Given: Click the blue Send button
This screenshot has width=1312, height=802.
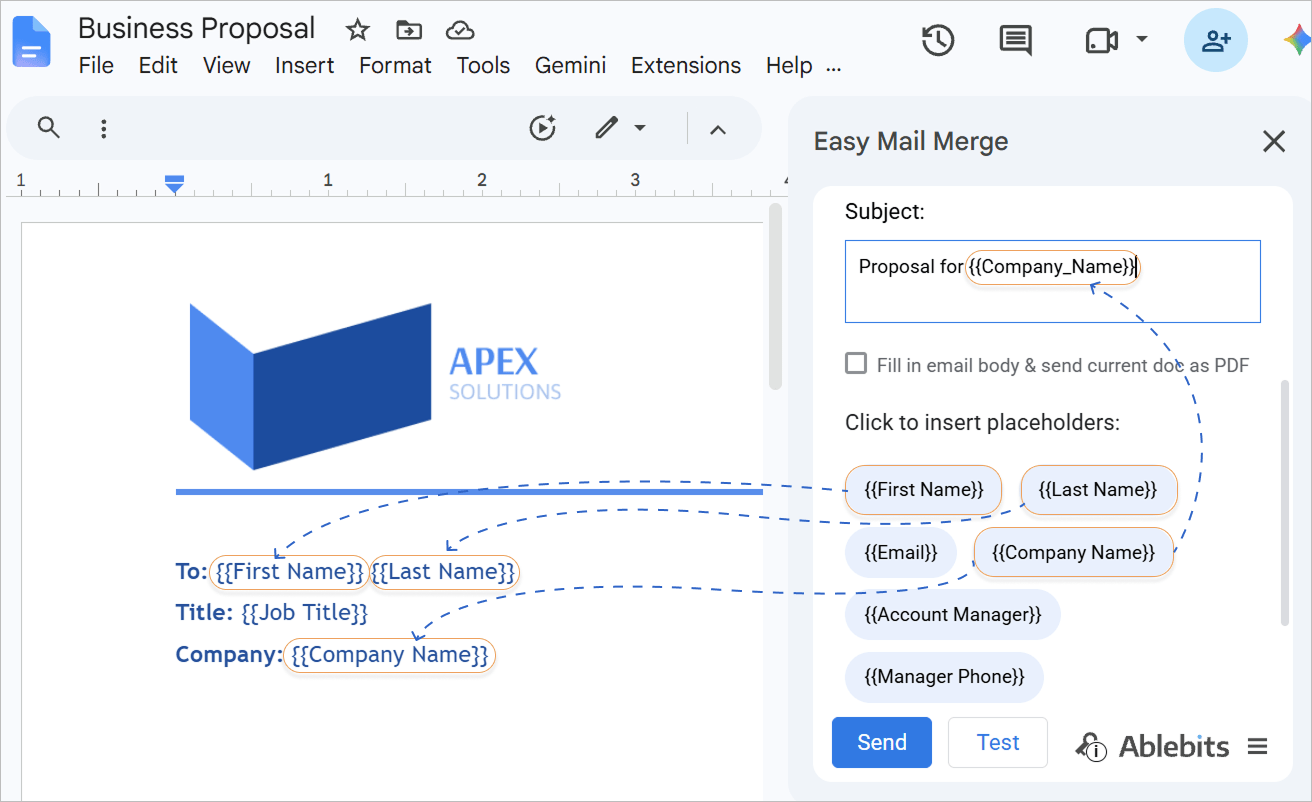Looking at the screenshot, I should click(x=882, y=742).
